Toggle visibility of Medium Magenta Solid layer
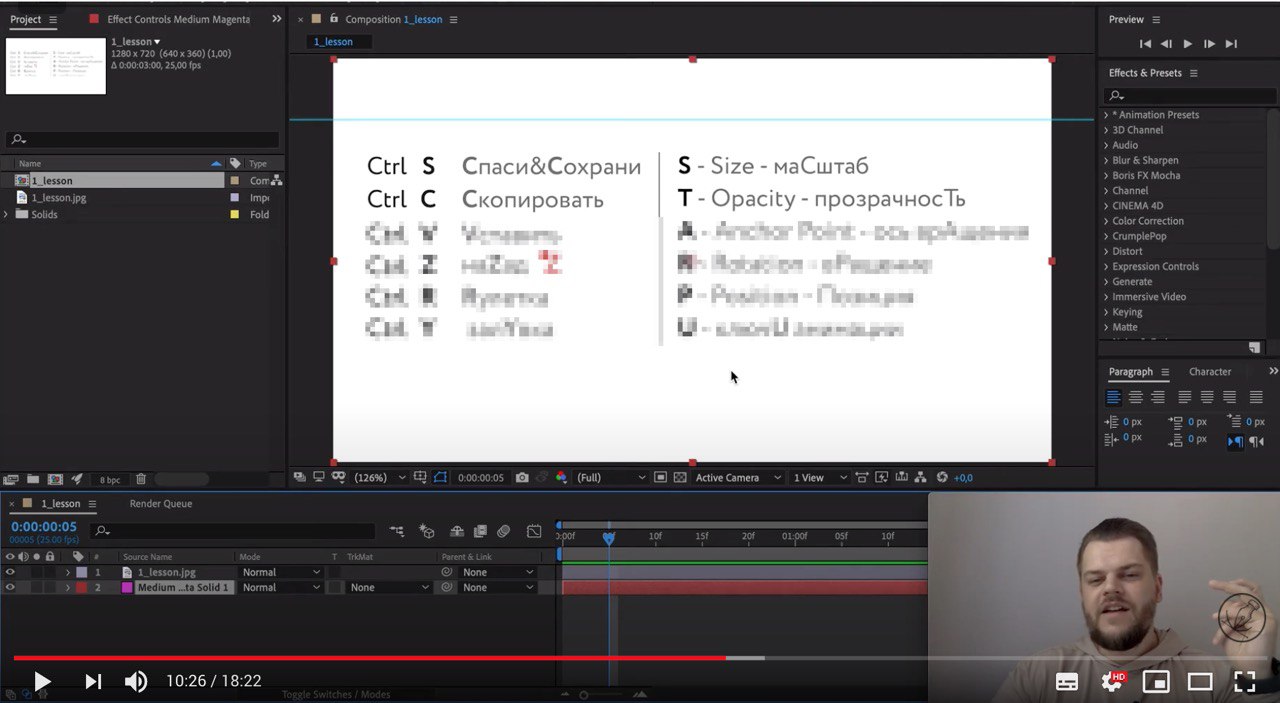Screen dimensions: 1280x703 point(10,588)
